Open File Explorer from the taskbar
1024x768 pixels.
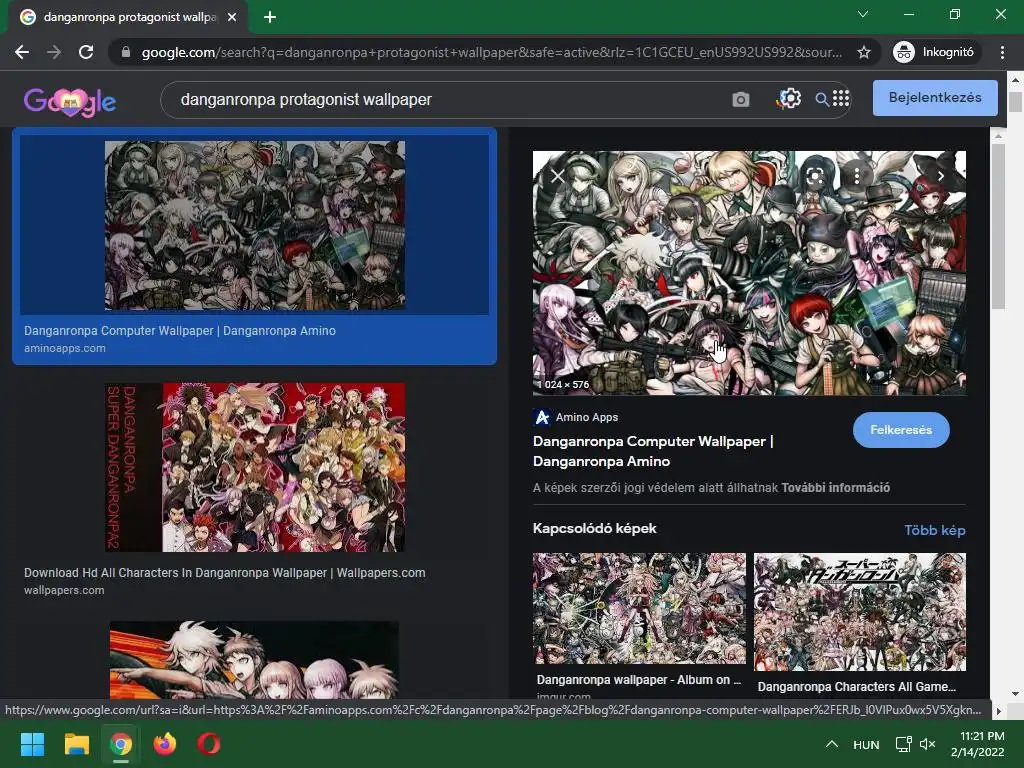76,744
